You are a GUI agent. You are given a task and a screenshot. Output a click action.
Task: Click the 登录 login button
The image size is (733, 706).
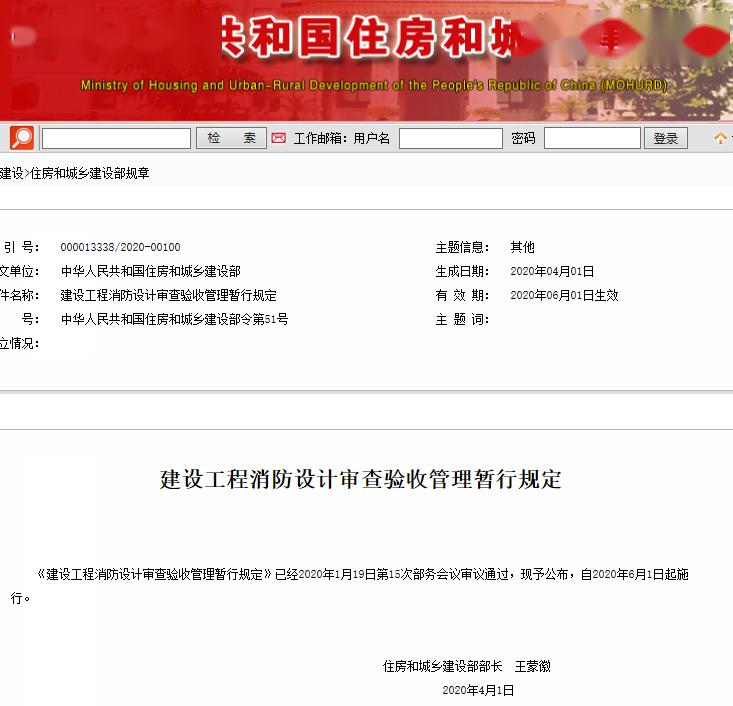pyautogui.click(x=666, y=138)
